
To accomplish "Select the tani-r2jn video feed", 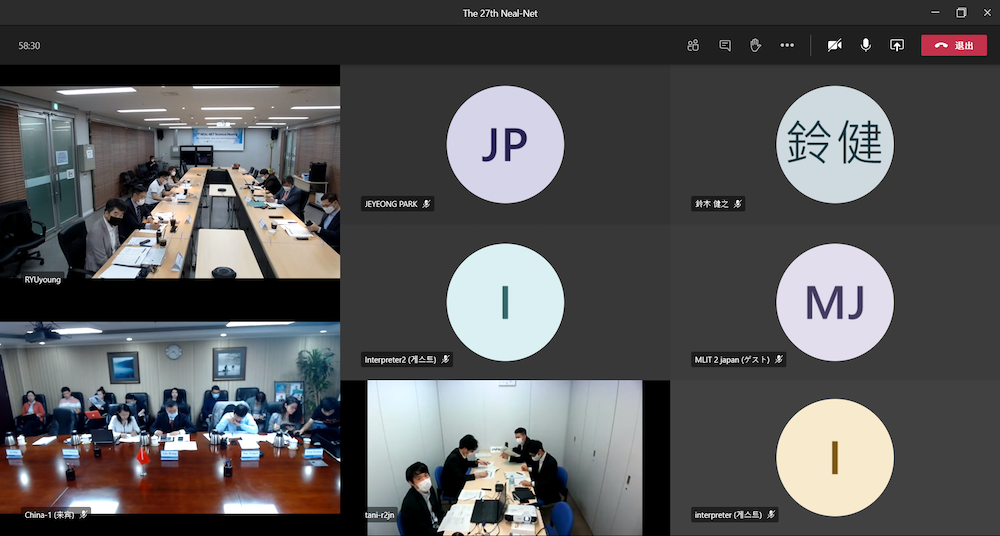I will coord(504,457).
